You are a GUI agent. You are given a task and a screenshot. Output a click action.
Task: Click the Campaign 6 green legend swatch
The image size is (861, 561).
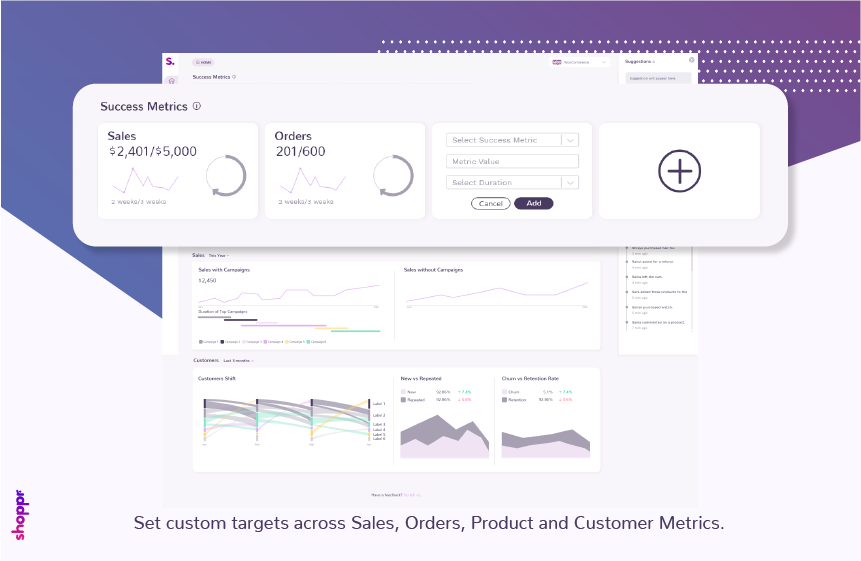click(x=309, y=342)
